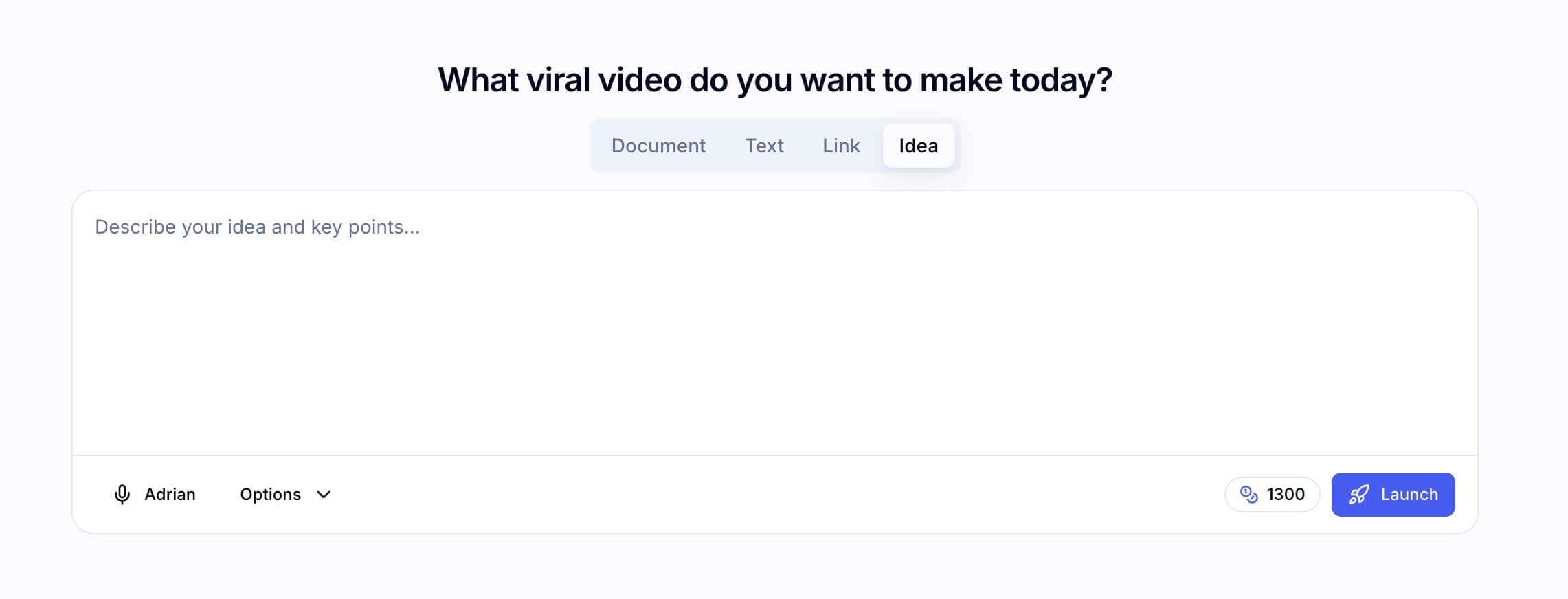1568x599 pixels.
Task: Click the 'Adrian' voice name label
Action: coord(170,495)
